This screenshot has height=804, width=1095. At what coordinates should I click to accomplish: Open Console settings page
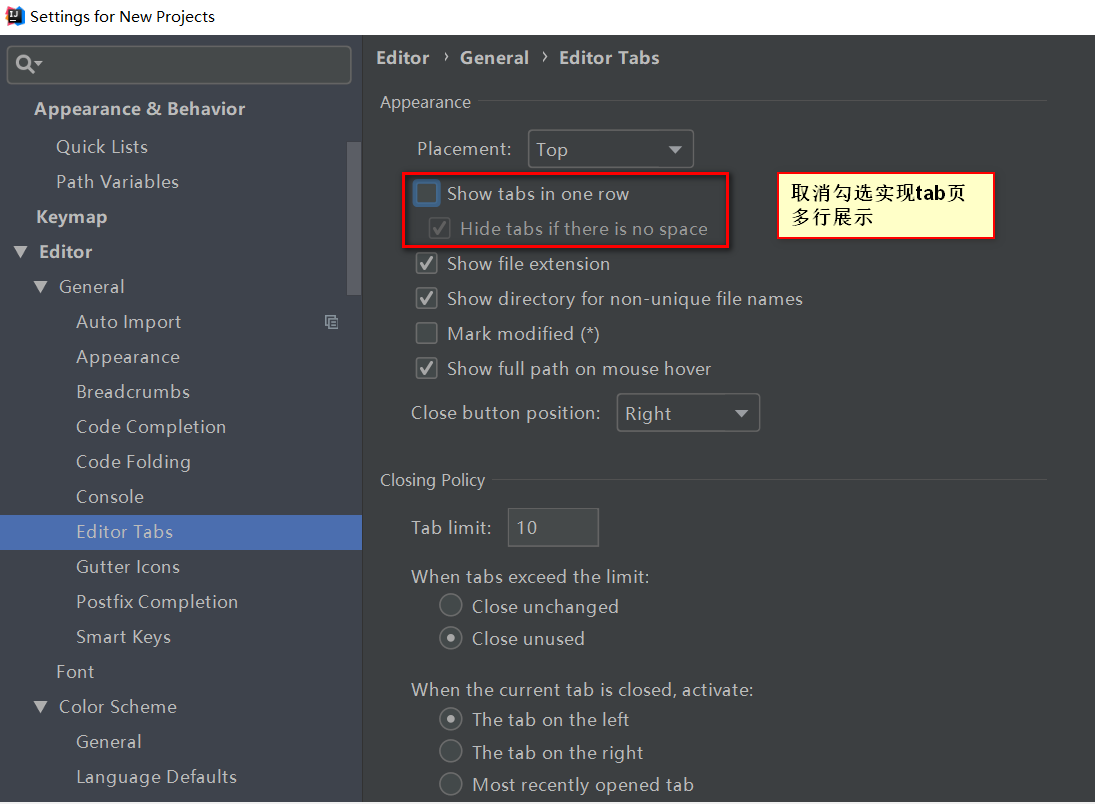click(x=110, y=497)
